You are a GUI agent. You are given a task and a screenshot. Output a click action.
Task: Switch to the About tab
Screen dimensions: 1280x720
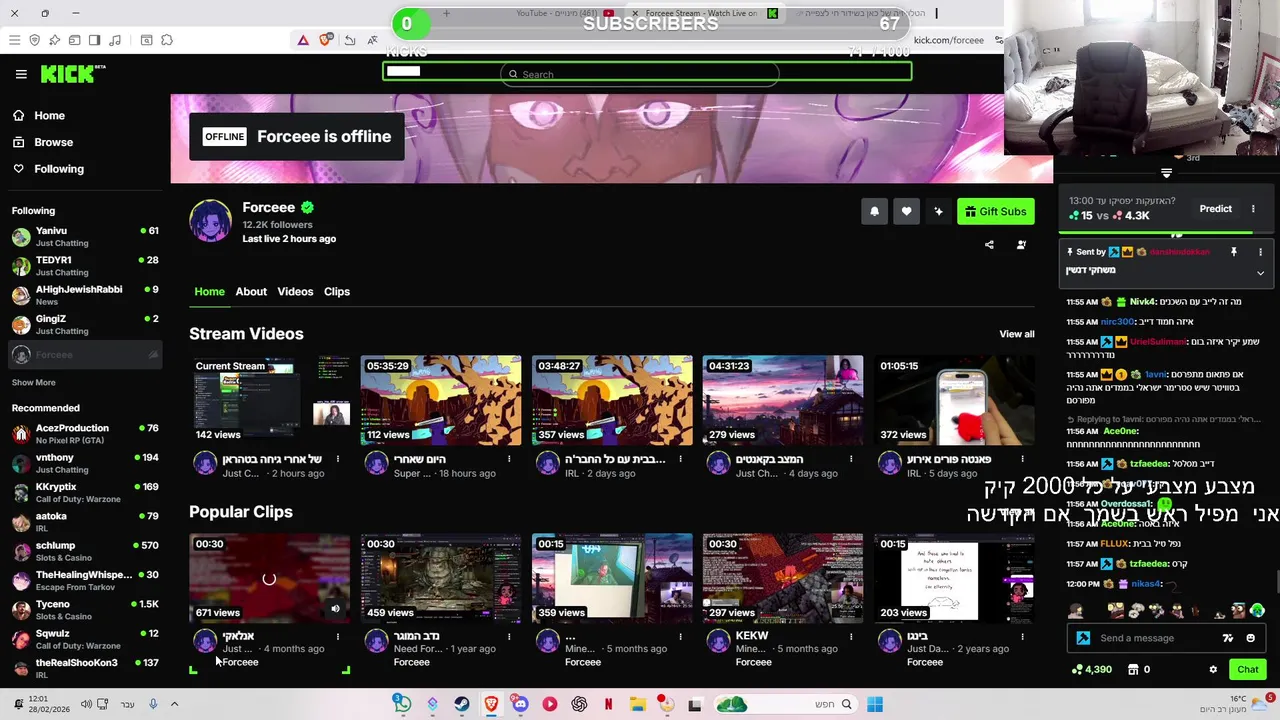(x=251, y=291)
